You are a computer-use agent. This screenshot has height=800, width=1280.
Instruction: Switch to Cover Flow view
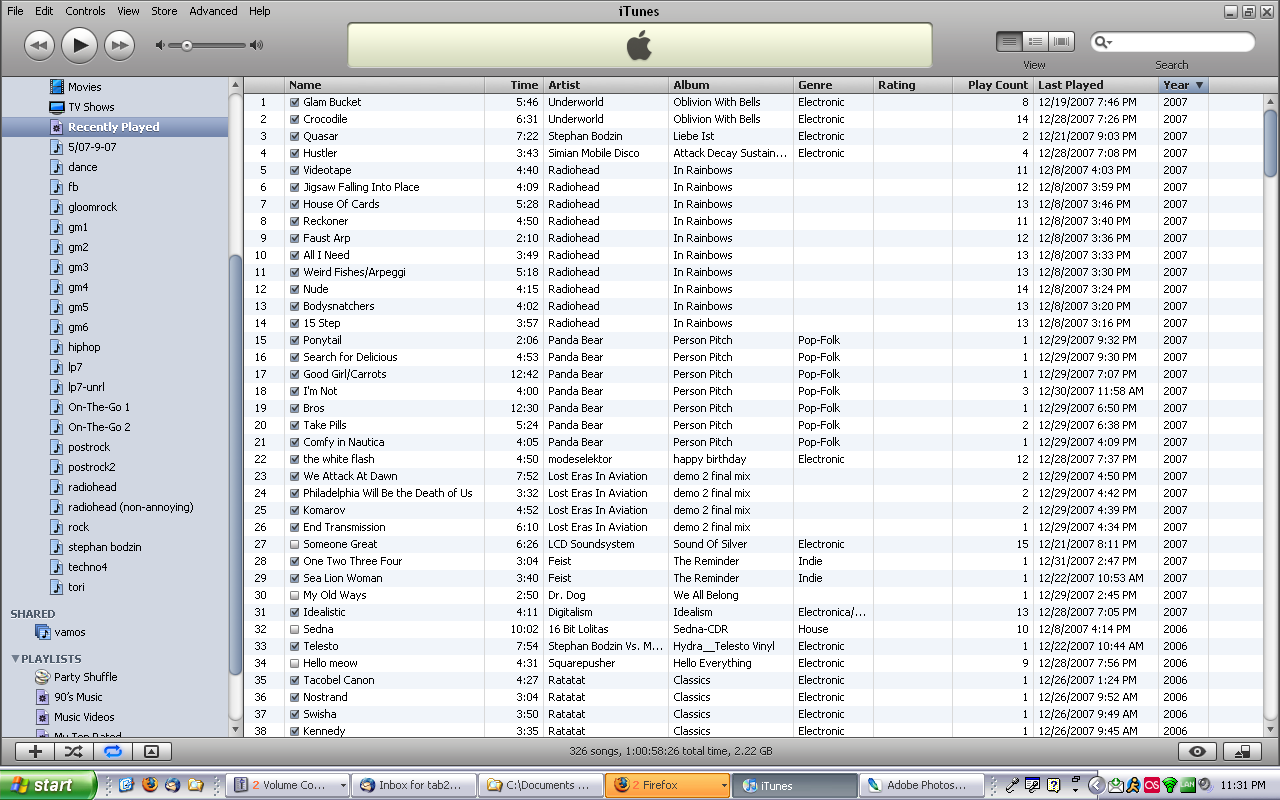tap(1061, 42)
